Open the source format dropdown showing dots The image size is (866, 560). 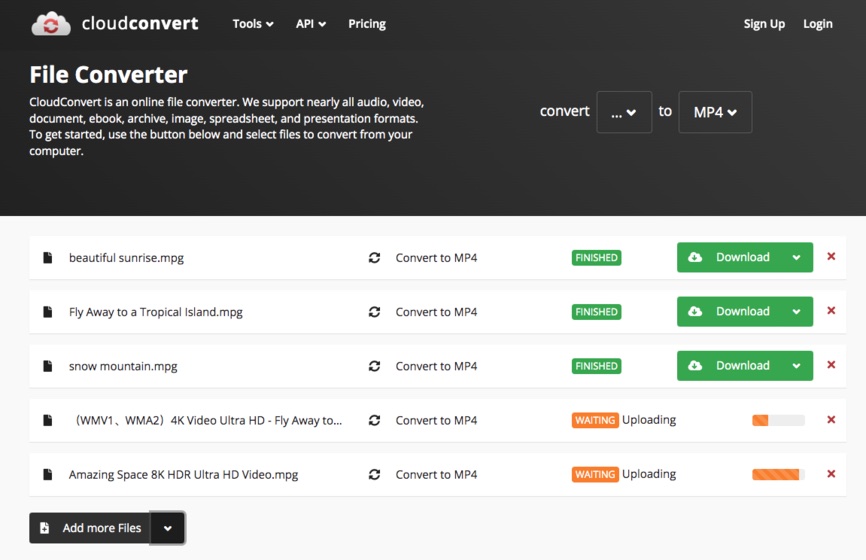coord(624,113)
